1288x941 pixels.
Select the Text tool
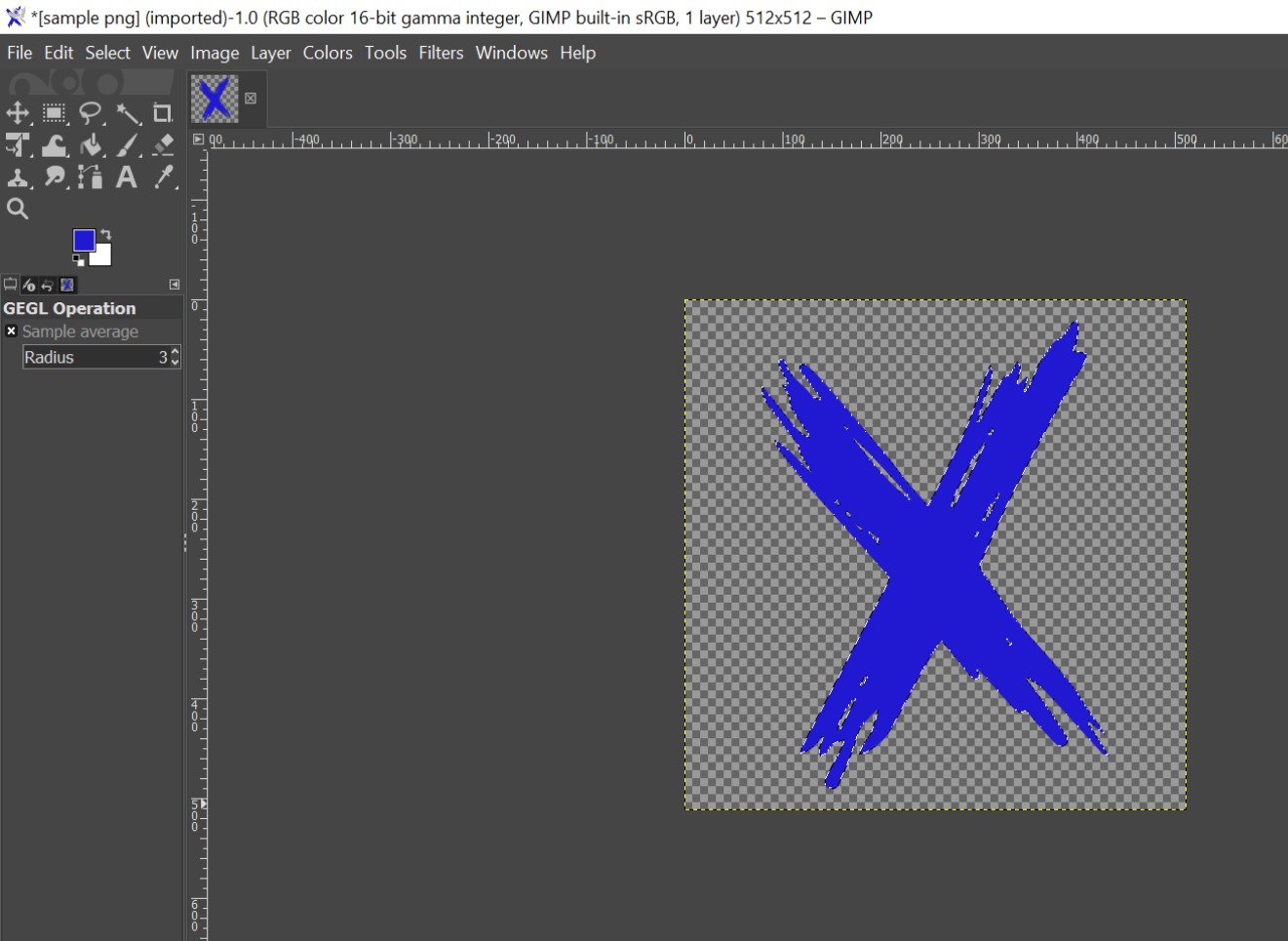(127, 177)
